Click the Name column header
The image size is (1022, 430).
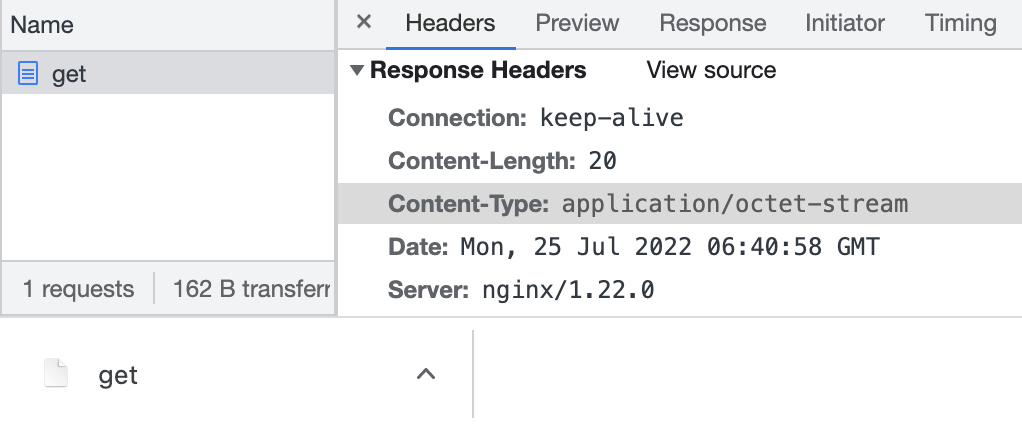pyautogui.click(x=42, y=25)
